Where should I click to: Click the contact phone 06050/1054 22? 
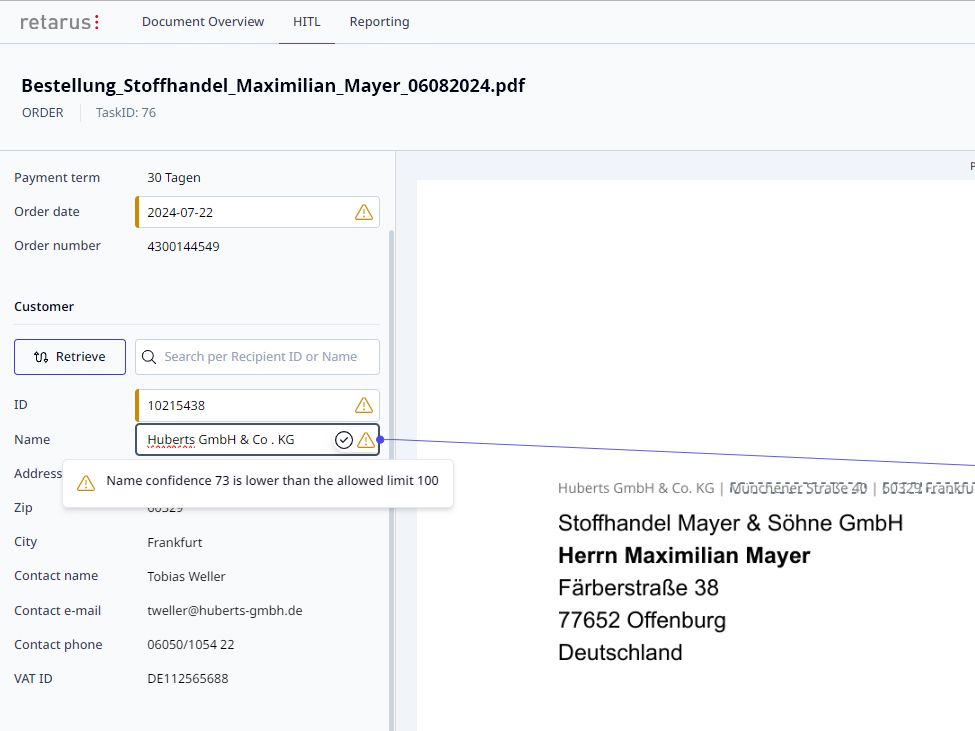(x=191, y=645)
